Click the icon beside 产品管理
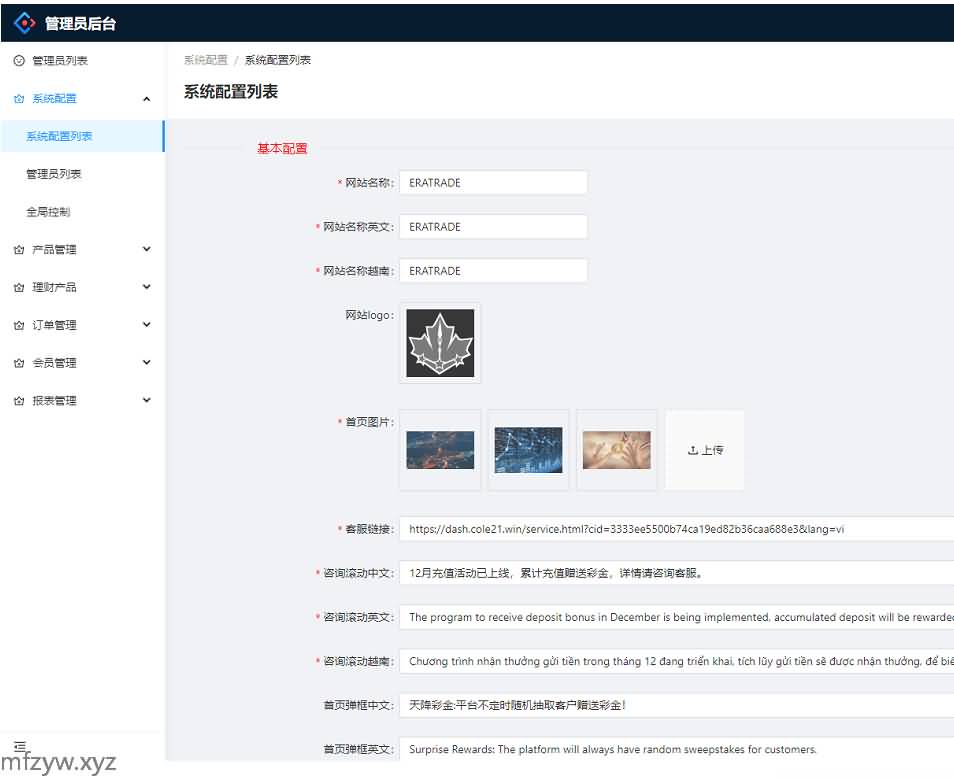 point(19,250)
